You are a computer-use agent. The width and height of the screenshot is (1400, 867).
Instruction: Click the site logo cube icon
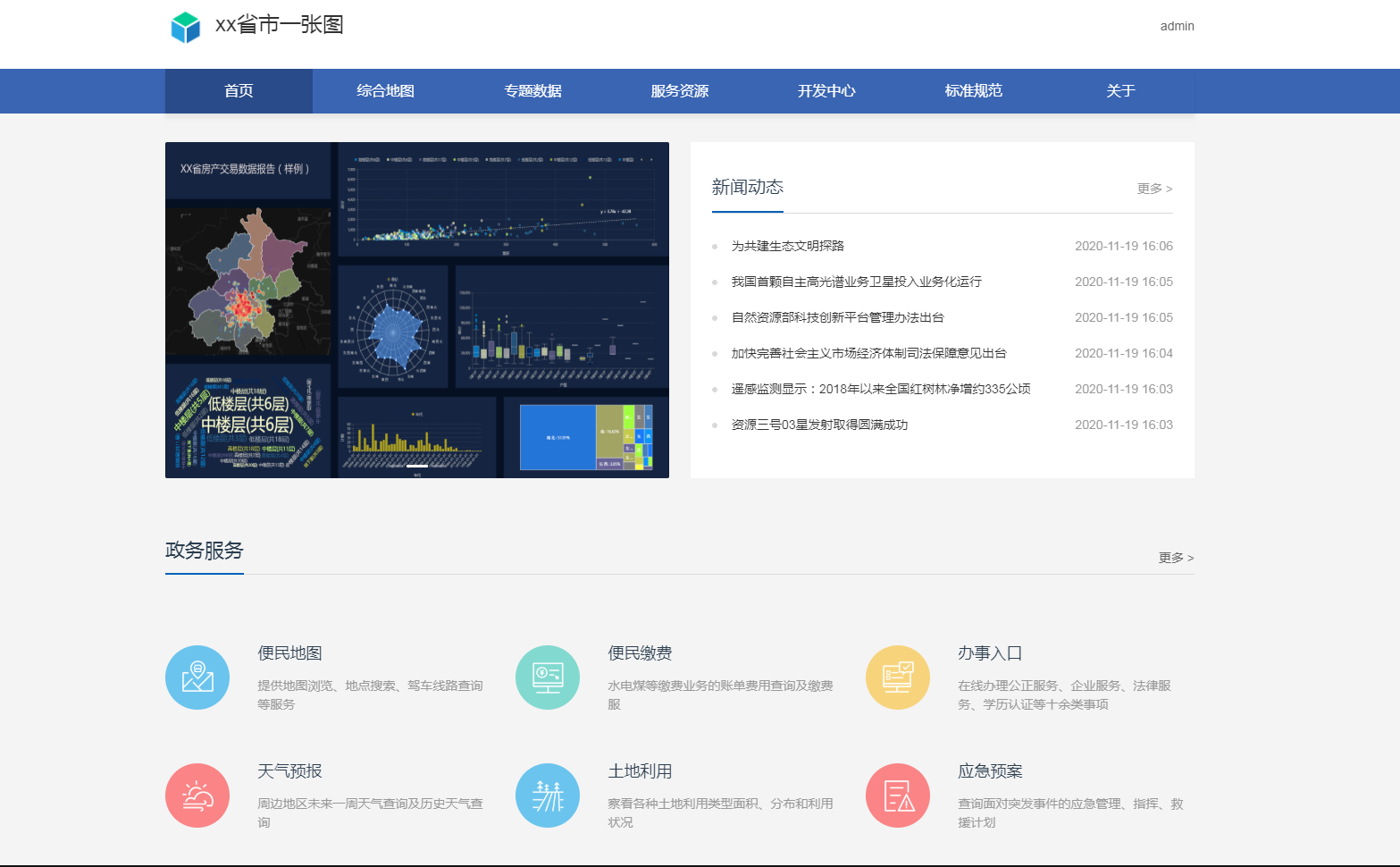[x=185, y=26]
